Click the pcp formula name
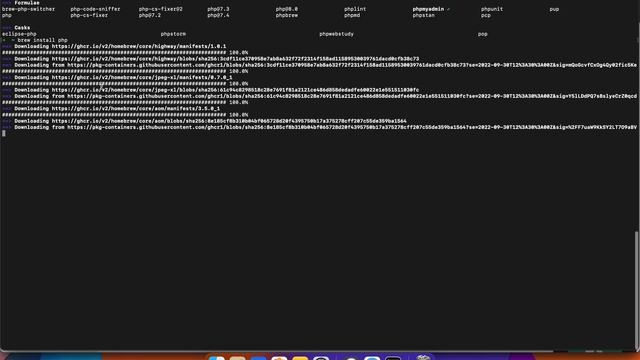 click(486, 16)
